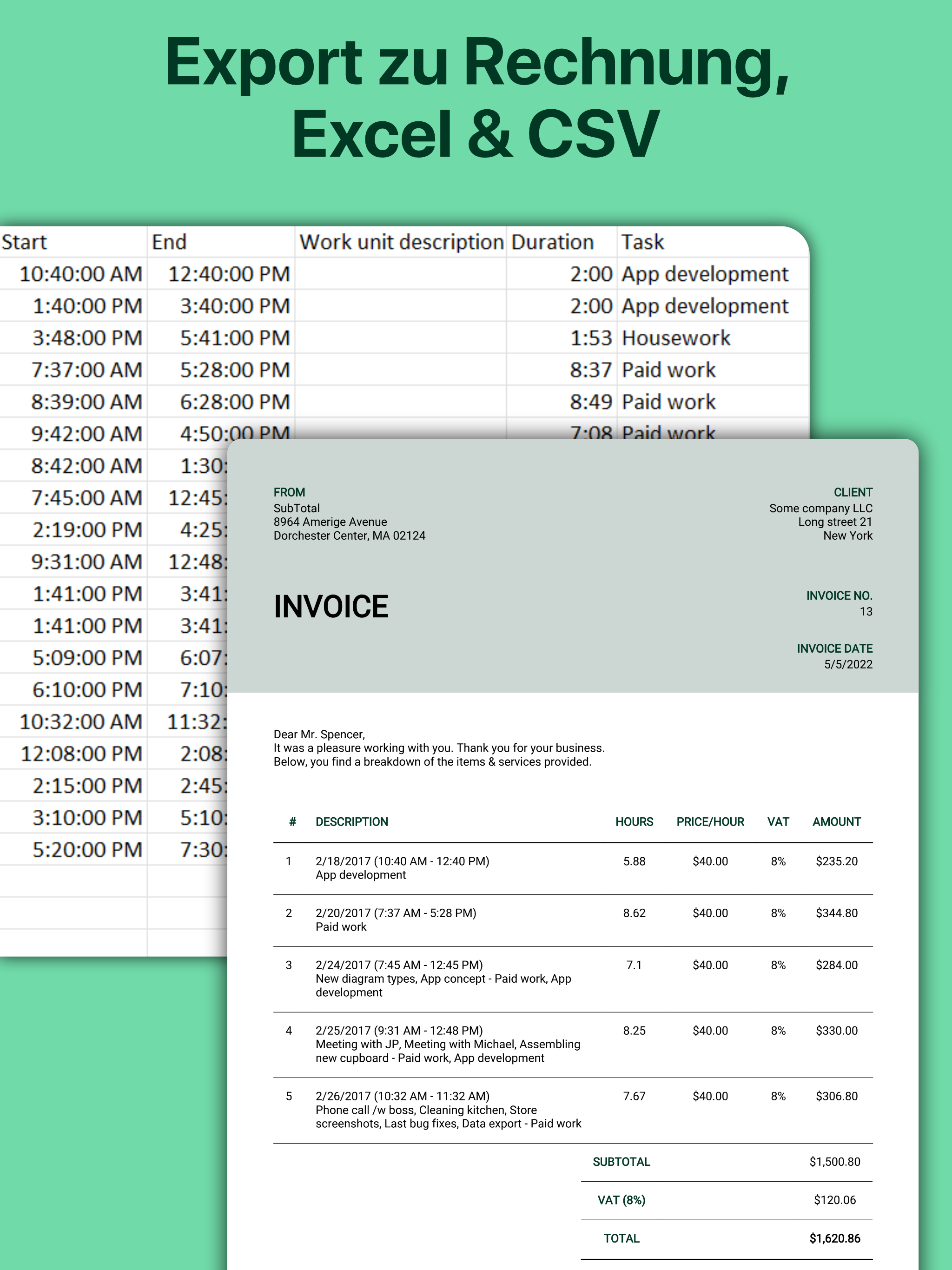Click the PRICE/HOUR invoice column header
This screenshot has width=952, height=1270.
(710, 822)
